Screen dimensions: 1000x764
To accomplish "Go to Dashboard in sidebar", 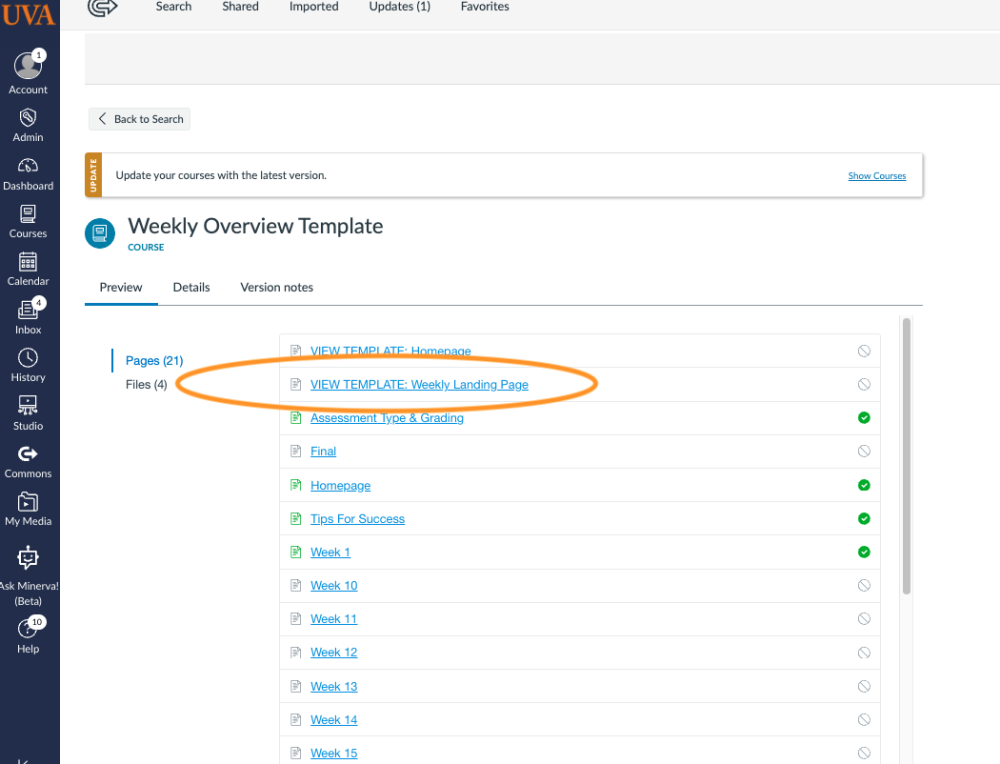I will [28, 175].
